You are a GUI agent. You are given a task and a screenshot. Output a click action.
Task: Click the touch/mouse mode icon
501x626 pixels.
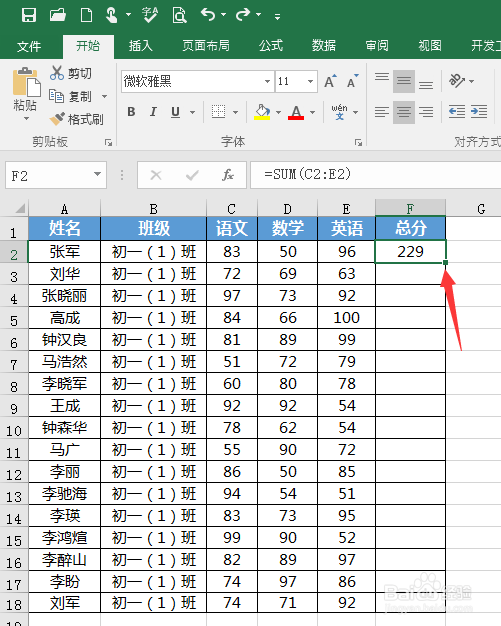pos(111,15)
